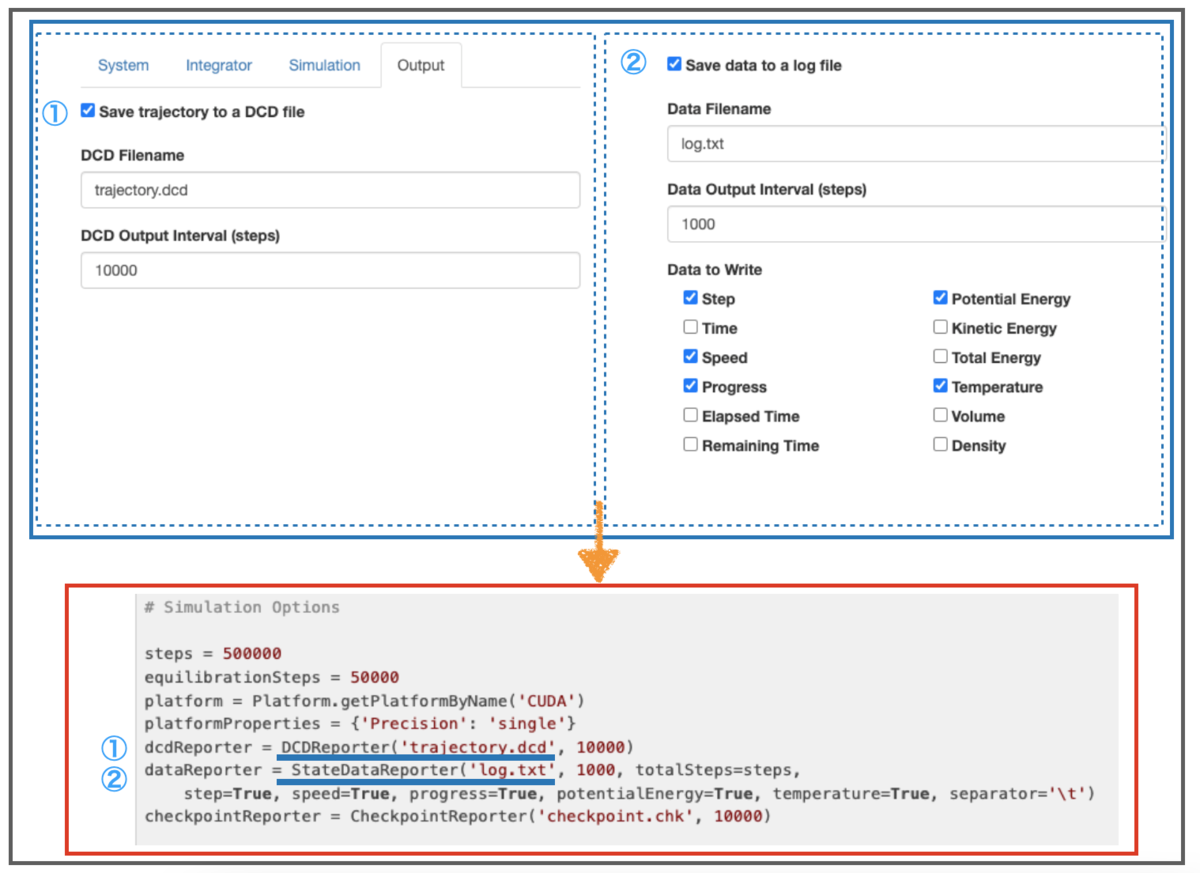Image resolution: width=1200 pixels, height=873 pixels.
Task: Enable the Kinetic Energy checkbox
Action: pyautogui.click(x=940, y=327)
